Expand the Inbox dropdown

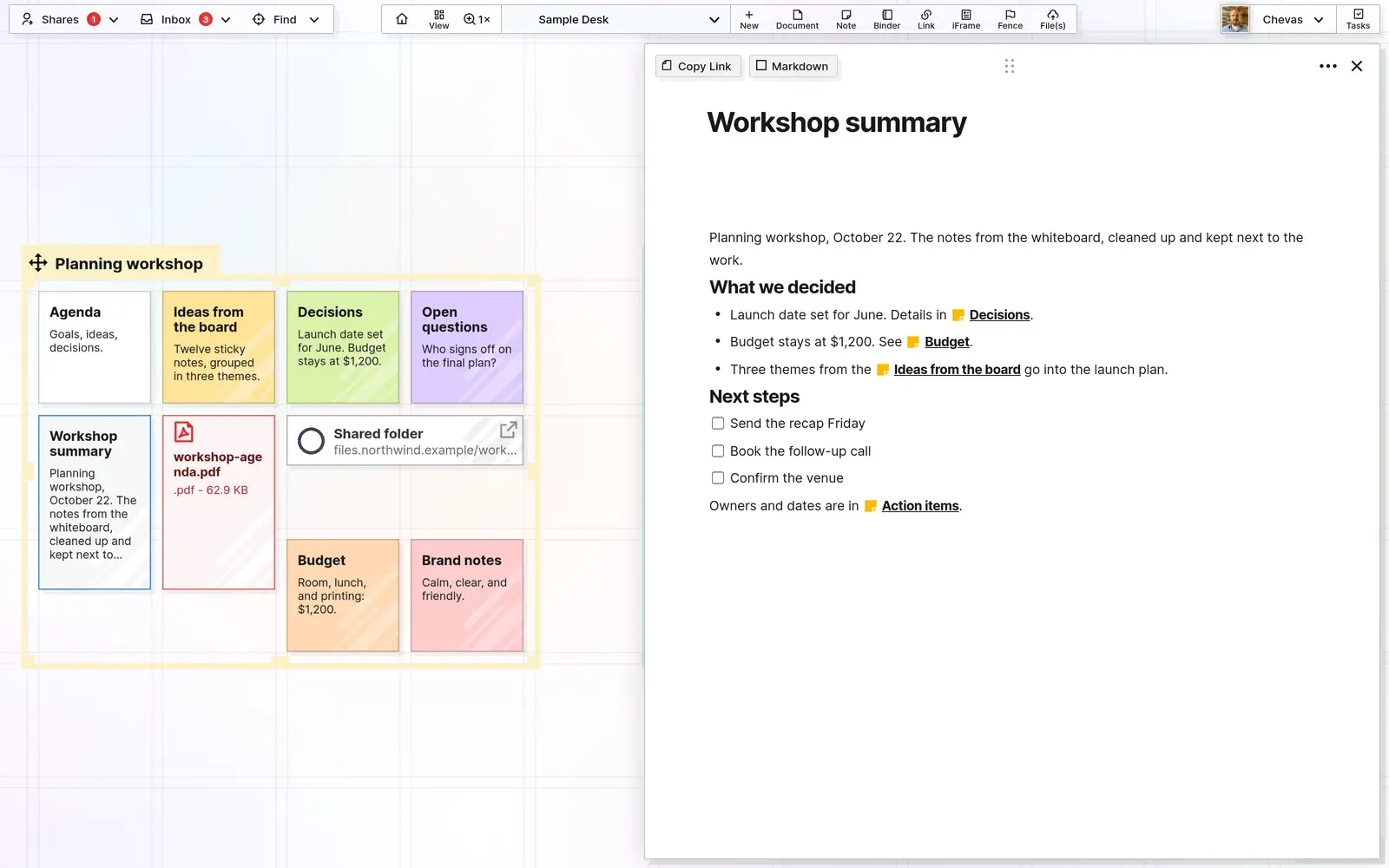pyautogui.click(x=226, y=19)
